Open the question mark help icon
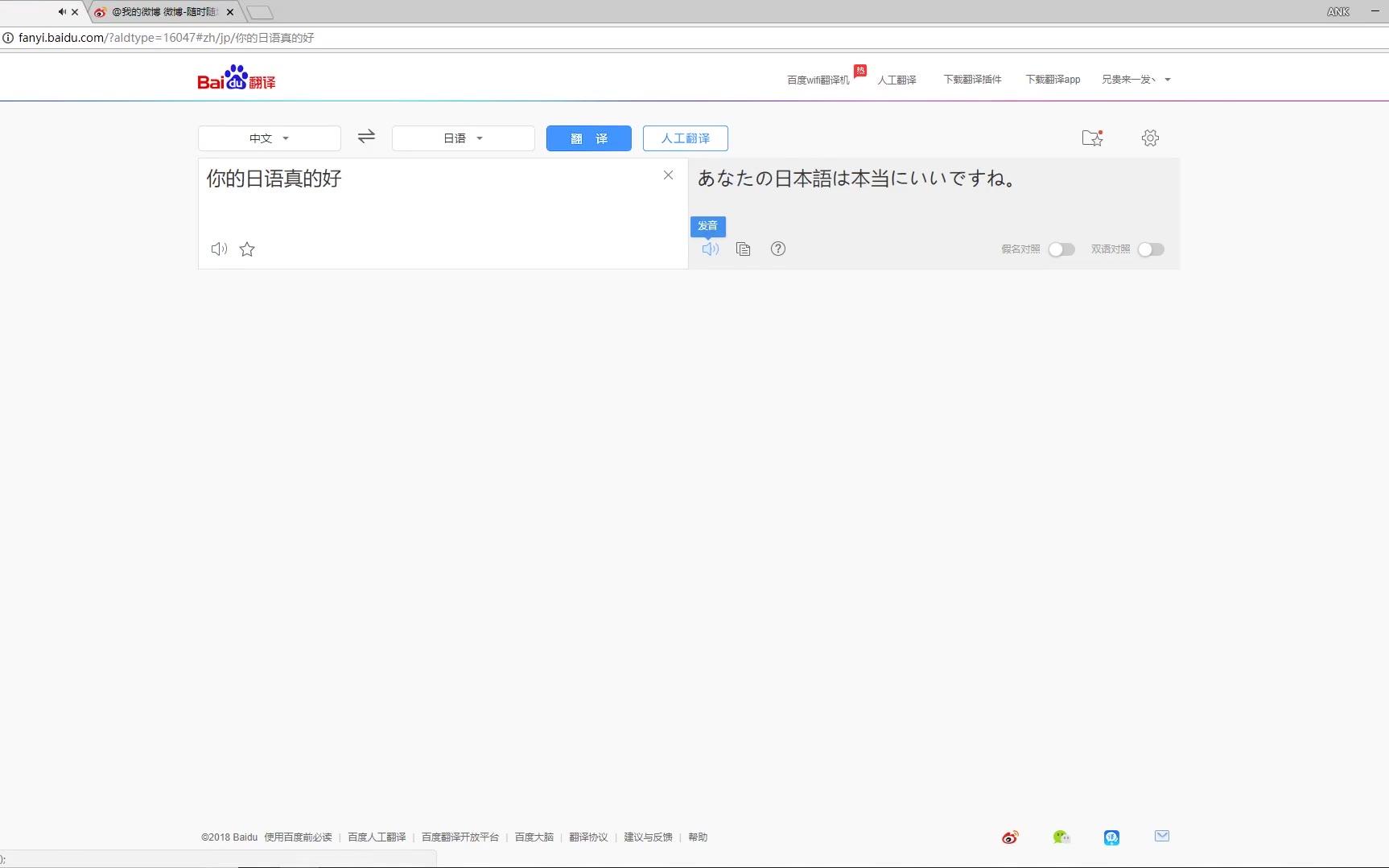 click(778, 249)
